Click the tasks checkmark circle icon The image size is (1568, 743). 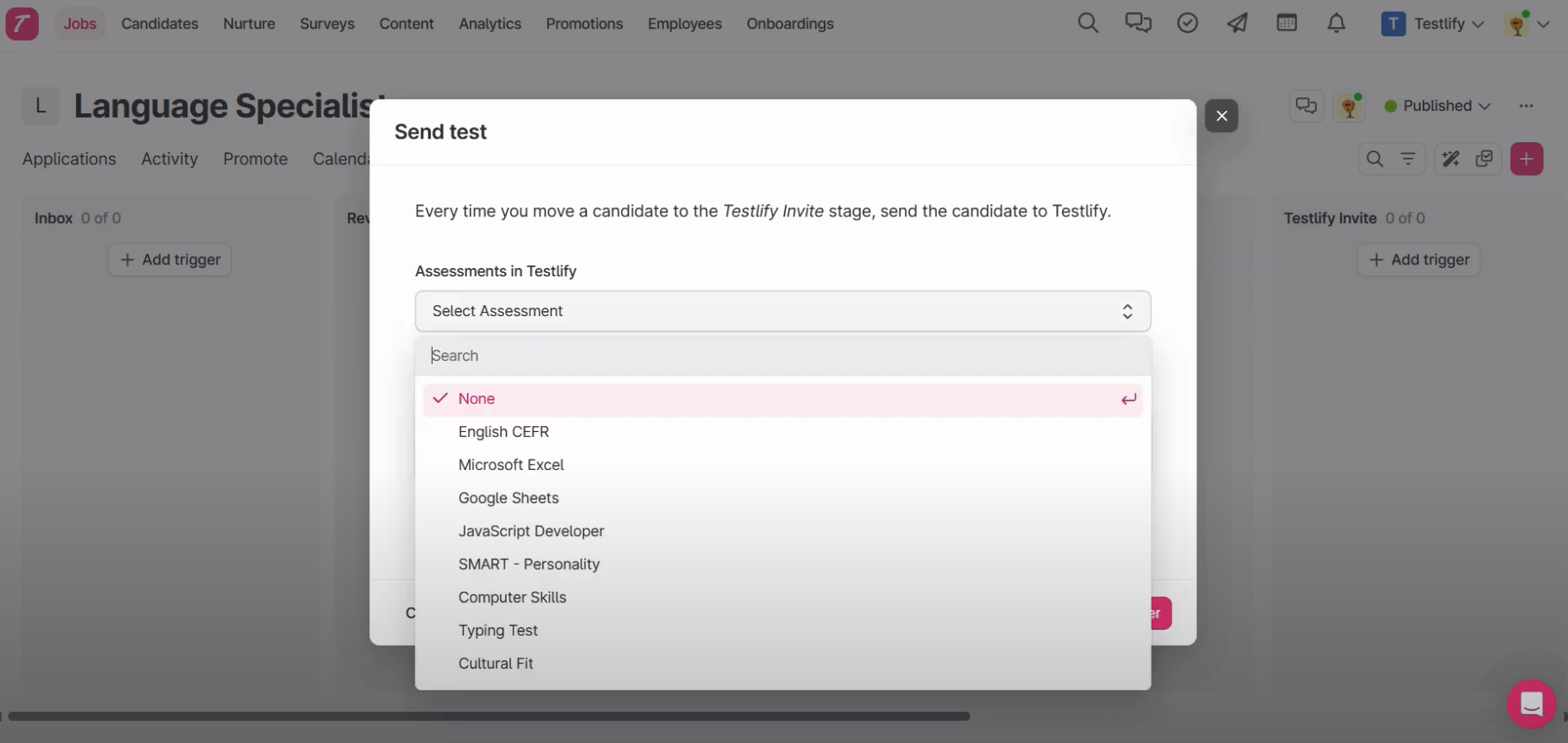point(1188,24)
